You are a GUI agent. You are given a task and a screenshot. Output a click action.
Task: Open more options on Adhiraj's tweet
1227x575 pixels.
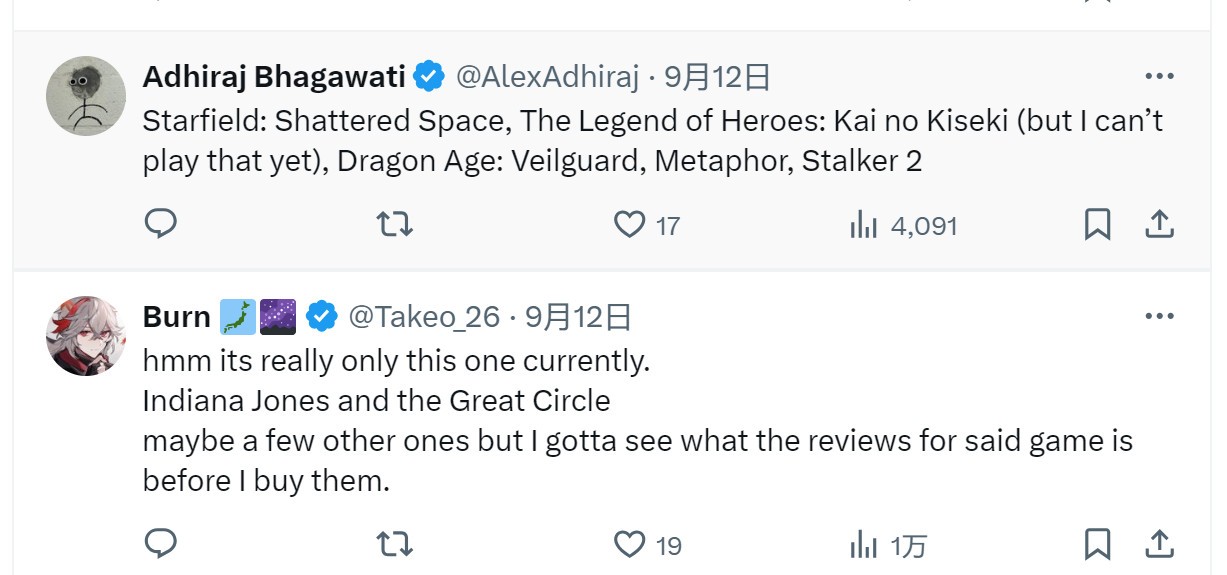[x=1158, y=76]
